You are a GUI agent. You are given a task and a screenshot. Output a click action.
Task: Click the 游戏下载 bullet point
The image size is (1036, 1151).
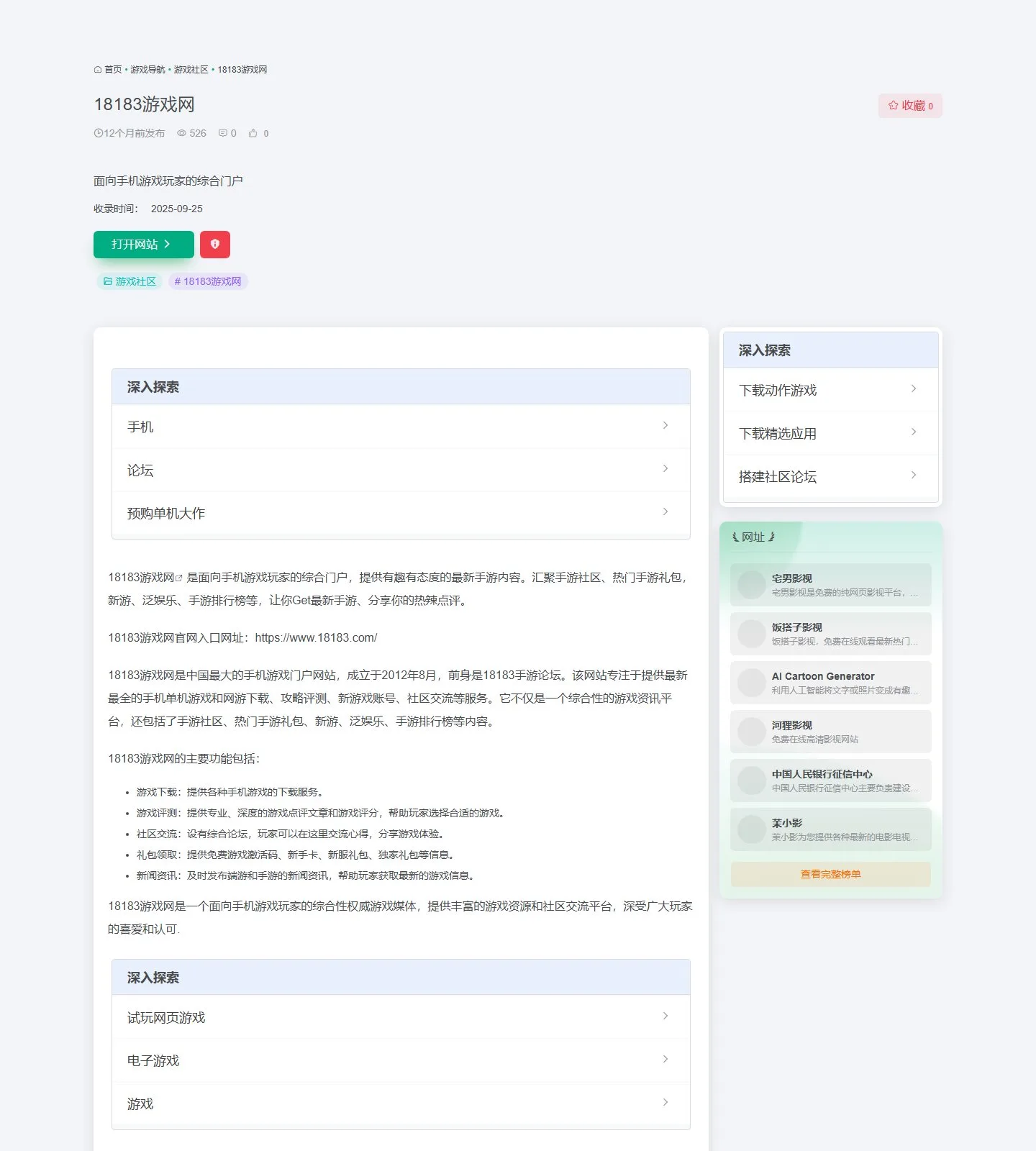click(x=231, y=792)
